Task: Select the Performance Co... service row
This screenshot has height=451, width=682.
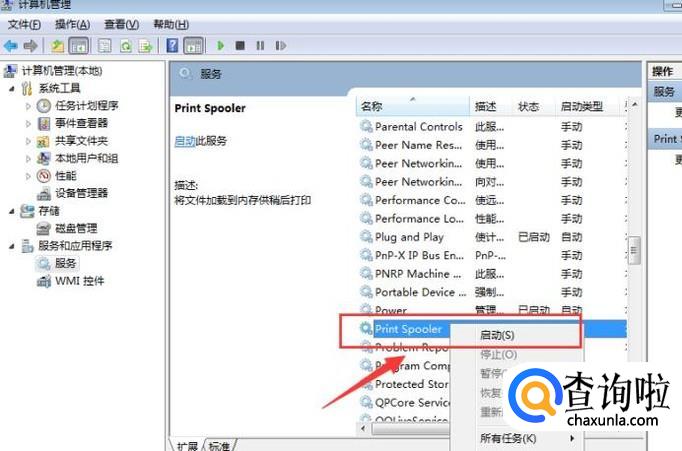Action: pos(491,200)
